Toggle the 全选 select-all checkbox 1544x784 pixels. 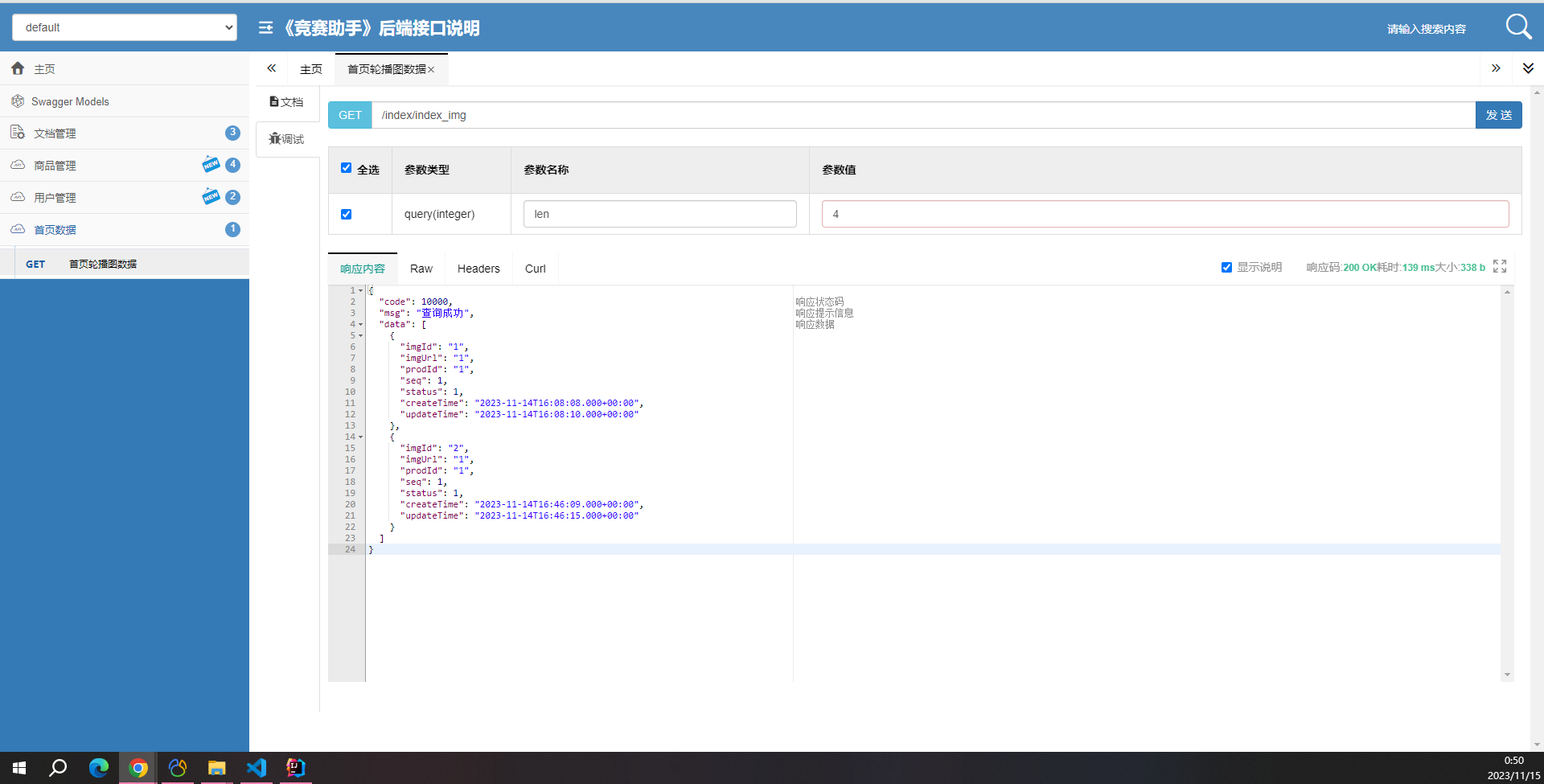pos(346,168)
